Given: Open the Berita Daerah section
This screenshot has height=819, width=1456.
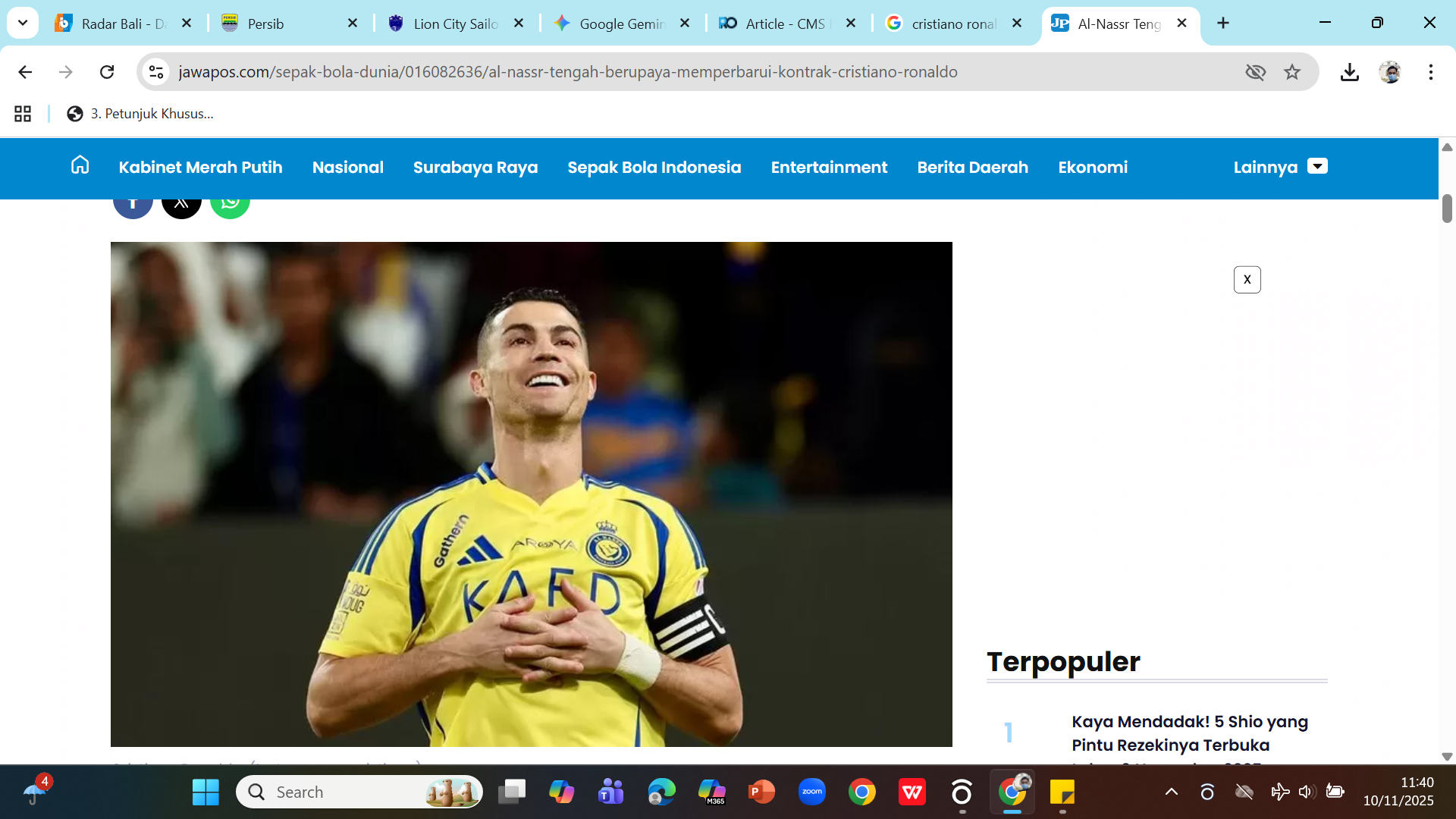Looking at the screenshot, I should tap(973, 168).
